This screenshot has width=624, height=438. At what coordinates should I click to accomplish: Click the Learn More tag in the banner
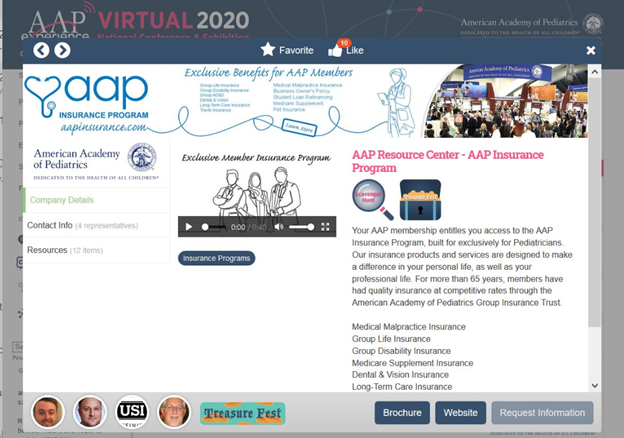tap(299, 128)
